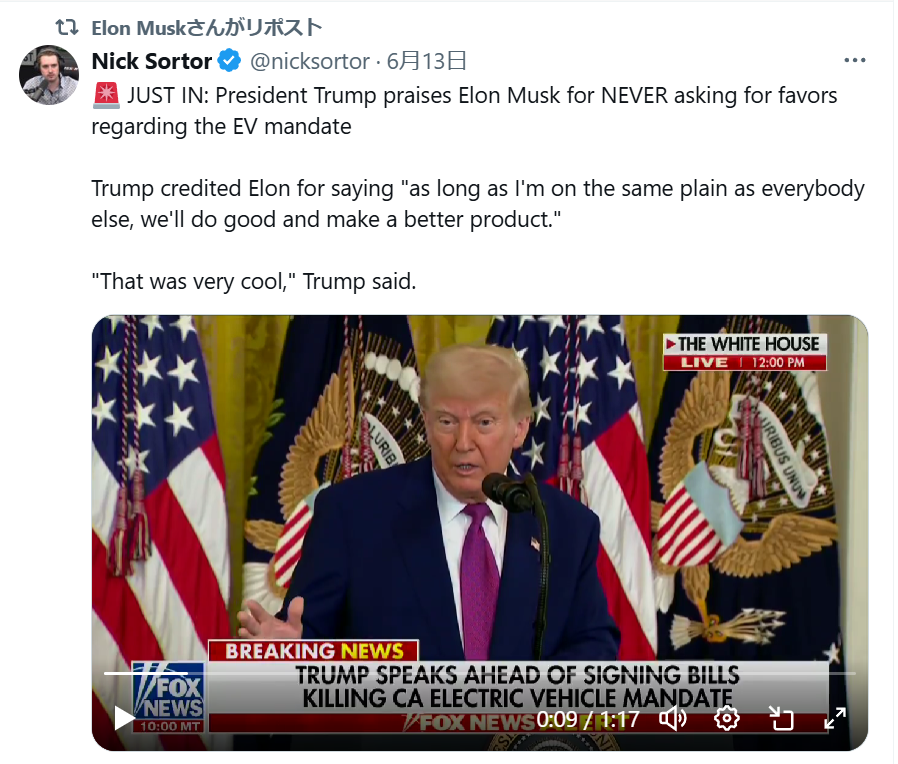The width and height of the screenshot is (898, 764).
Task: Click "That was very cool" quote line
Action: (x=254, y=282)
